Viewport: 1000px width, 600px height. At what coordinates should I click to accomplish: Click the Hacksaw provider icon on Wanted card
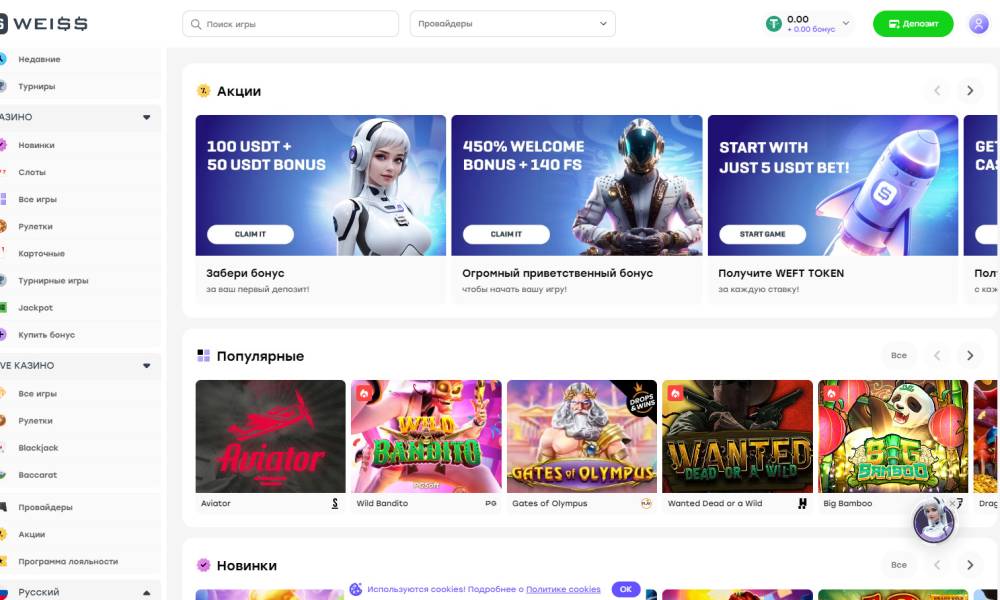coord(802,503)
